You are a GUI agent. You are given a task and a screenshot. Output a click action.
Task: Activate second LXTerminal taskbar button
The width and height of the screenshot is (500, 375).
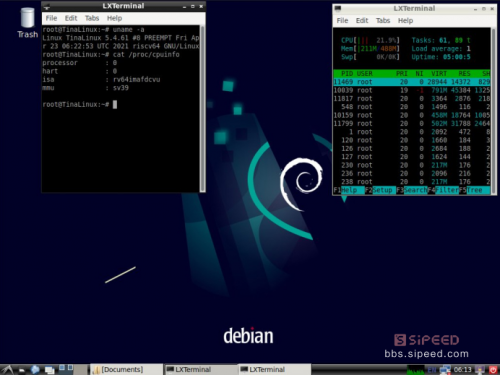coord(275,370)
